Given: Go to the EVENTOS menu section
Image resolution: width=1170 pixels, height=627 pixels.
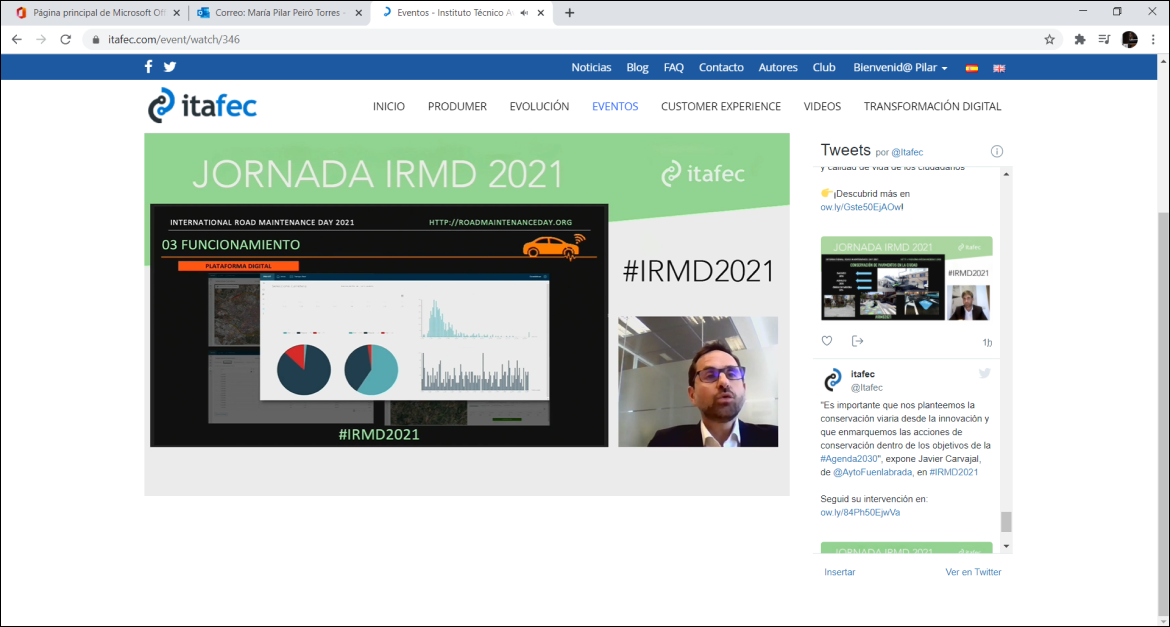Looking at the screenshot, I should pyautogui.click(x=615, y=106).
